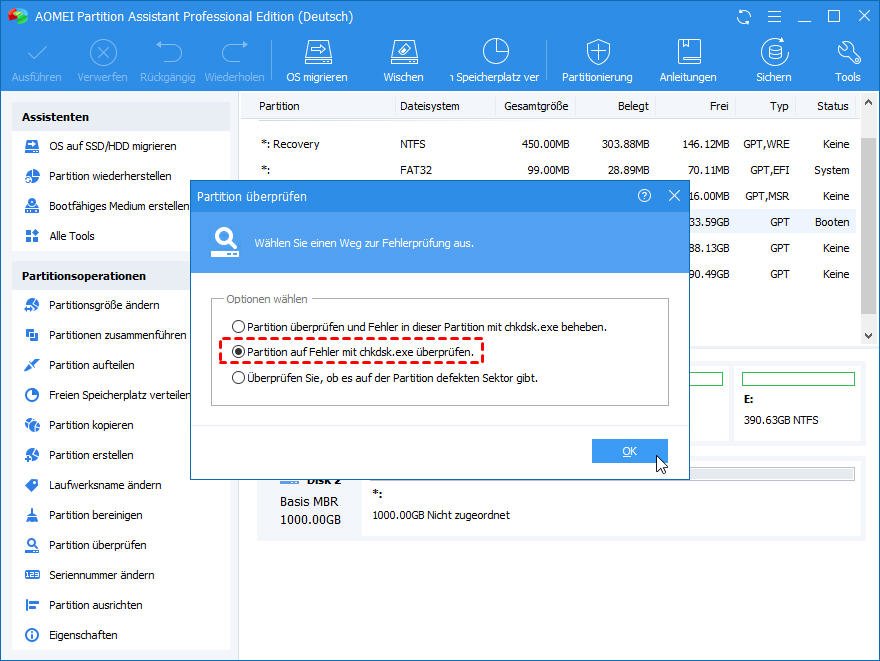Open Alle Tools in sidebar
Image resolution: width=880 pixels, height=661 pixels.
coord(60,236)
